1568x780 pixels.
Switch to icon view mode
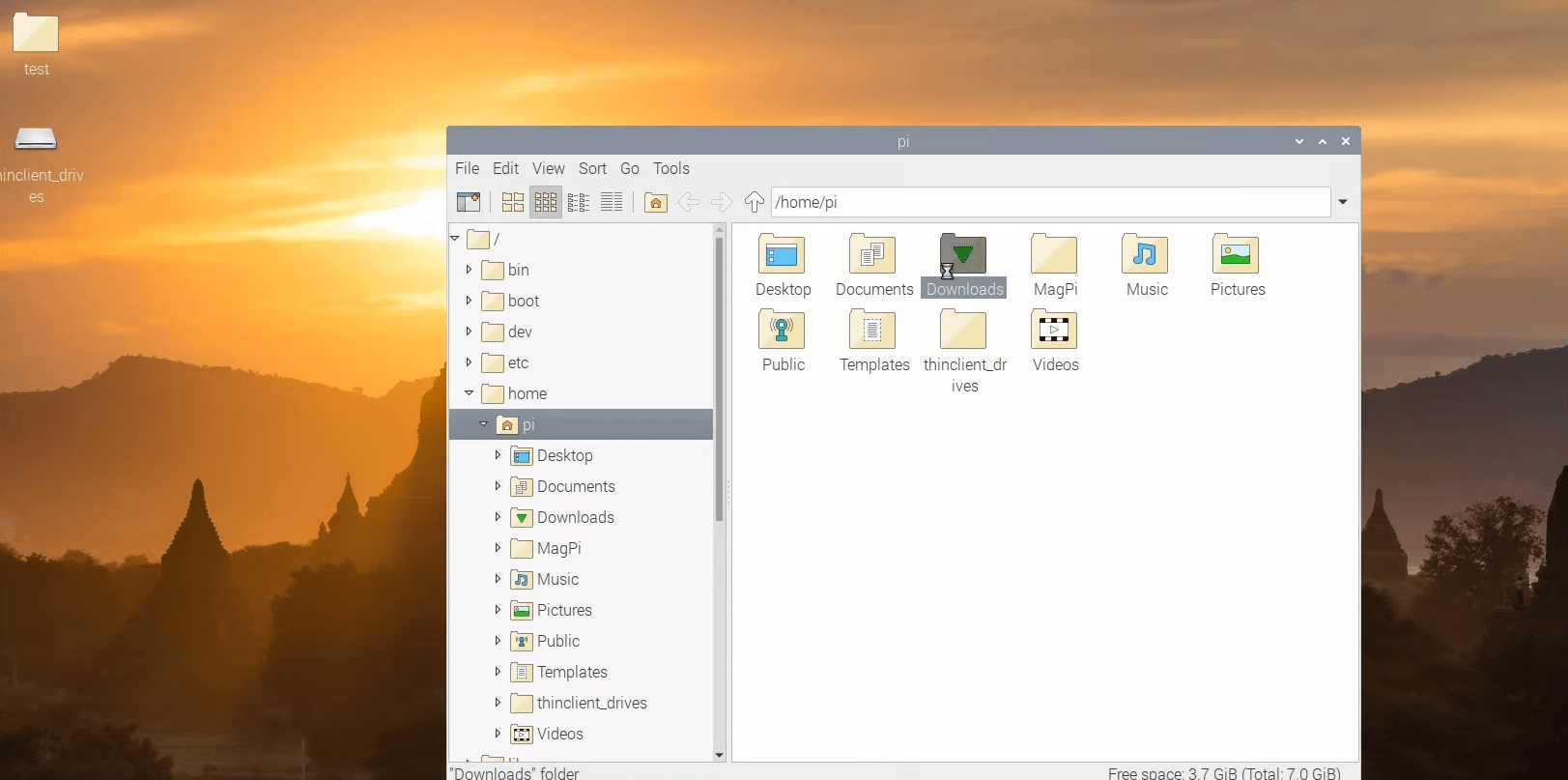click(513, 202)
